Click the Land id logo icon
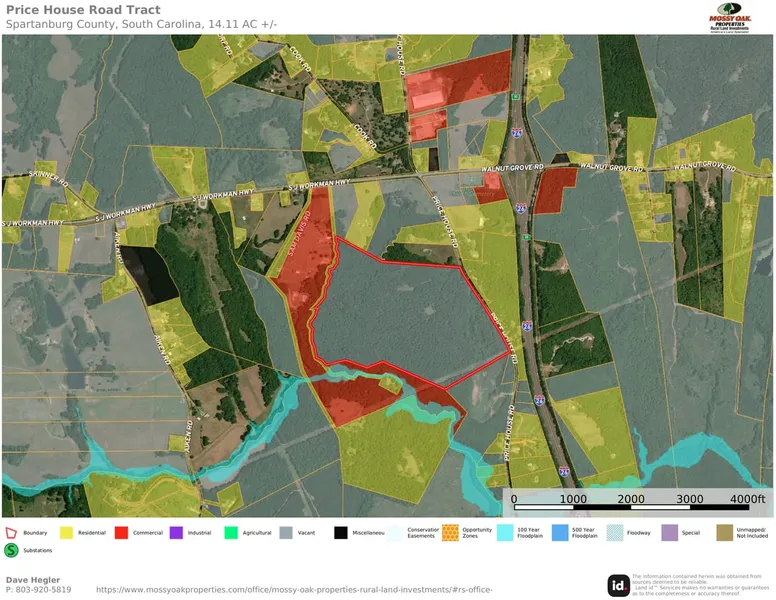The image size is (776, 600). click(618, 584)
